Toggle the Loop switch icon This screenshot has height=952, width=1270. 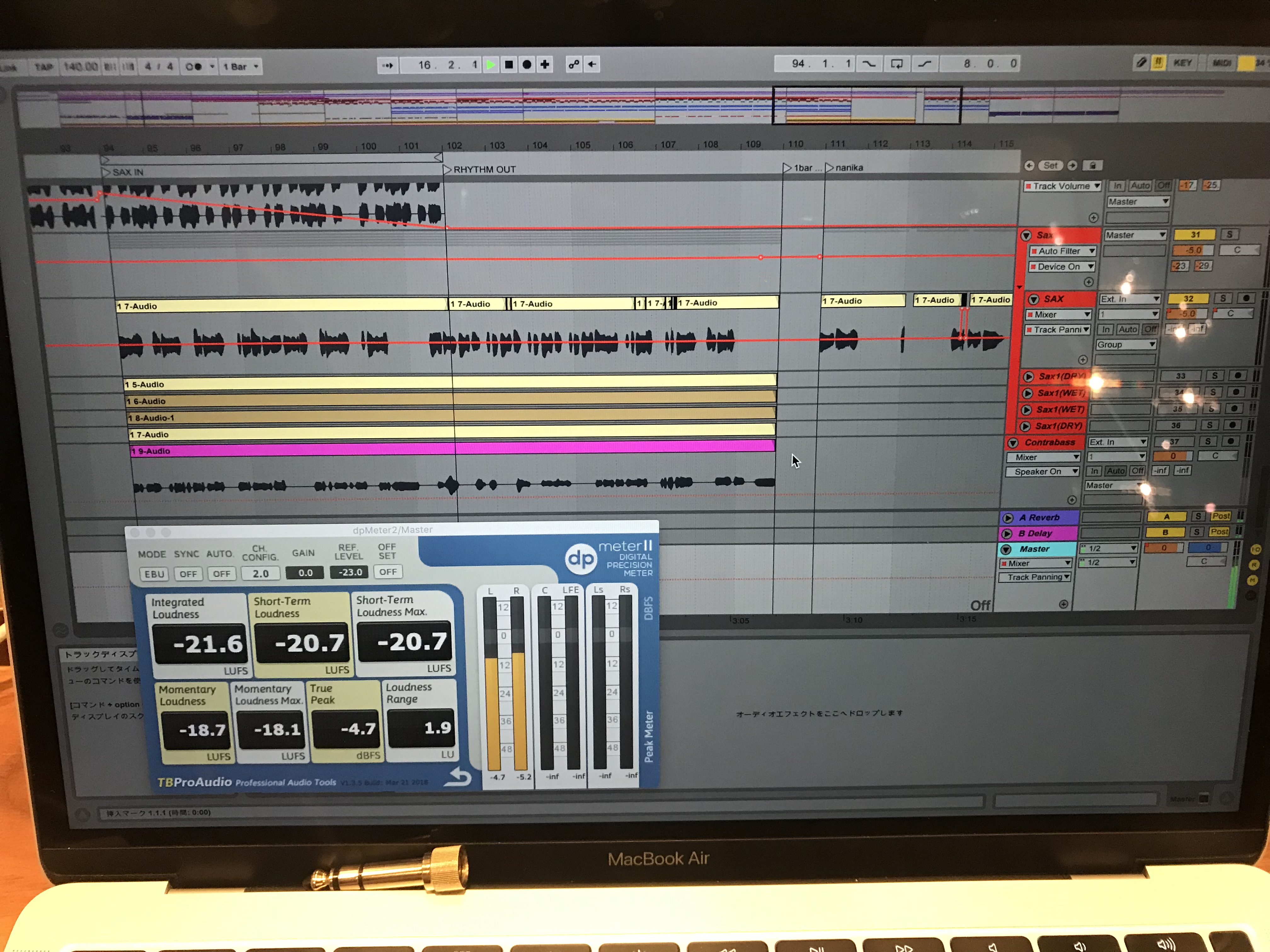pos(897,64)
